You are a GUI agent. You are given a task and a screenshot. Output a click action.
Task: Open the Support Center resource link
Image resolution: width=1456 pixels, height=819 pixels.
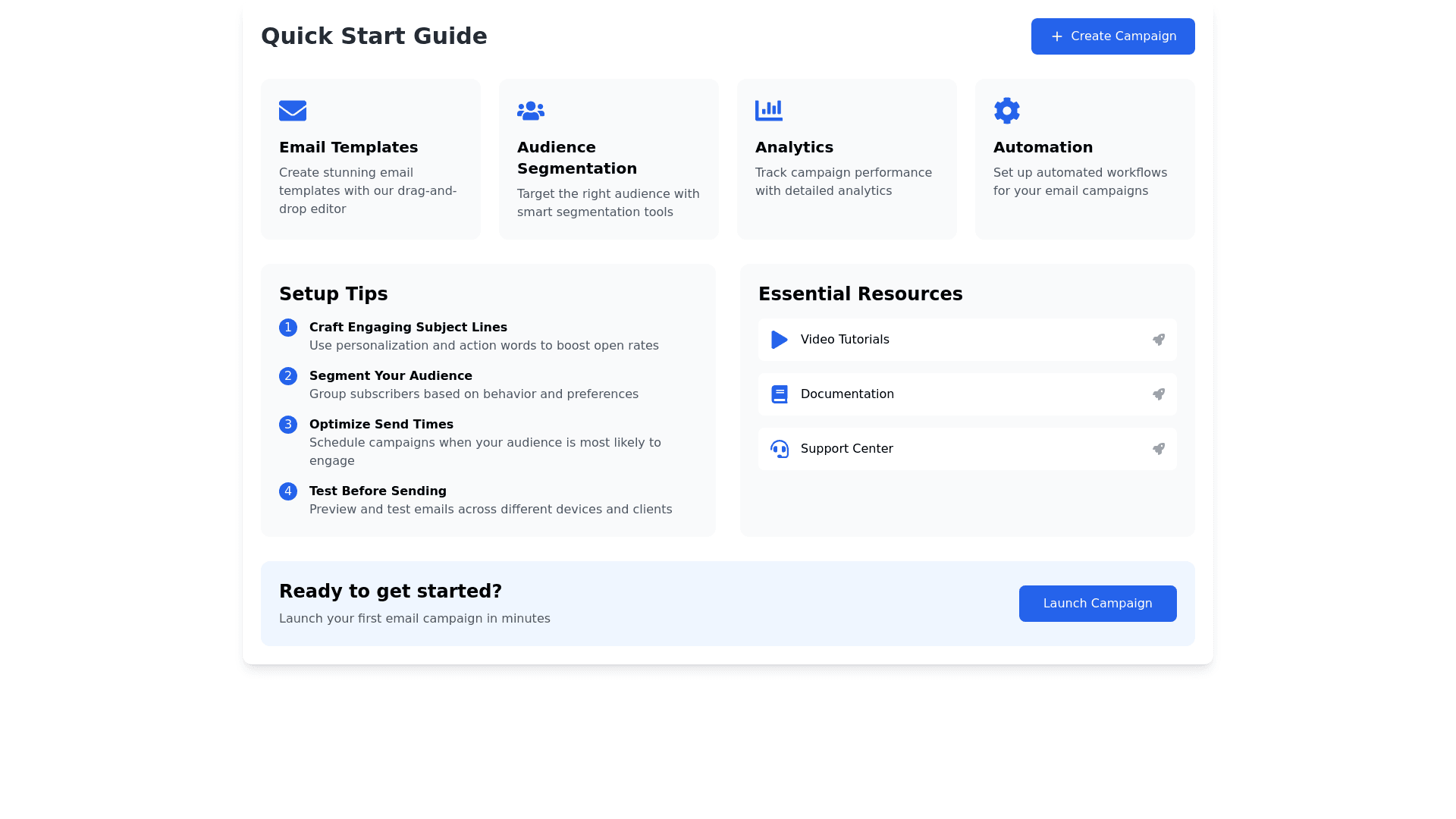[846, 449]
